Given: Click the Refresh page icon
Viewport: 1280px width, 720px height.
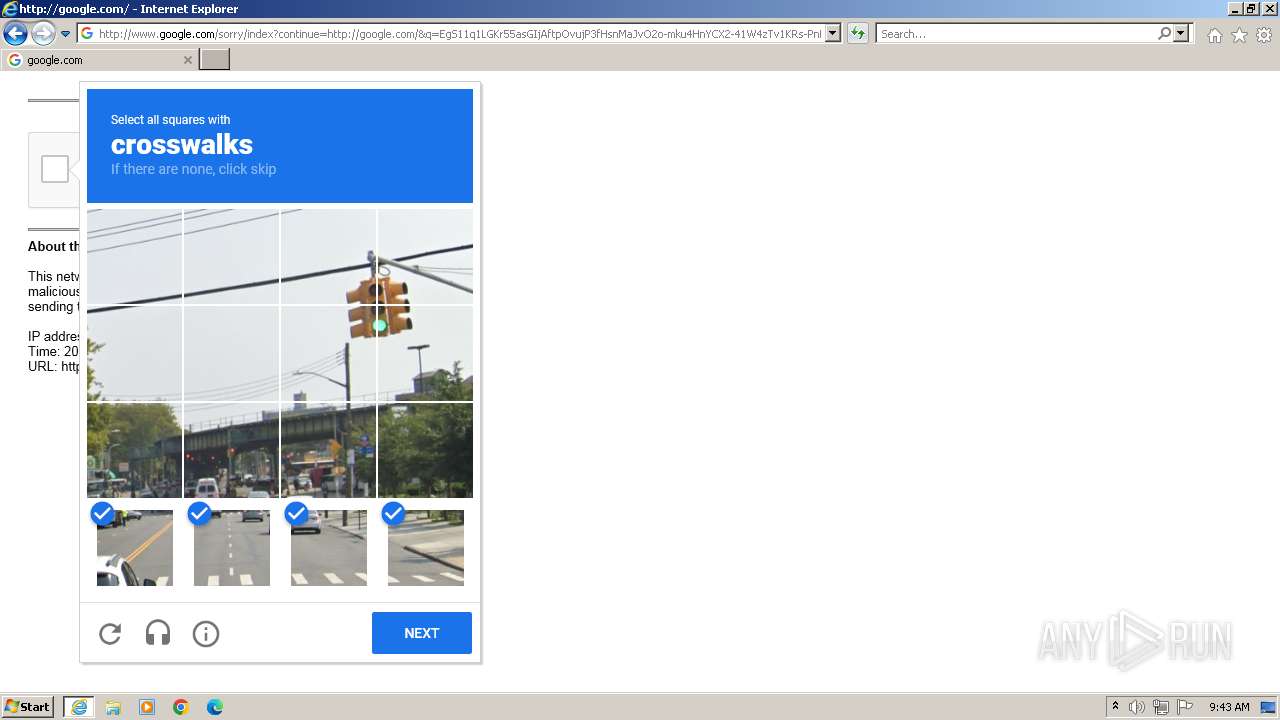Looking at the screenshot, I should 858,34.
